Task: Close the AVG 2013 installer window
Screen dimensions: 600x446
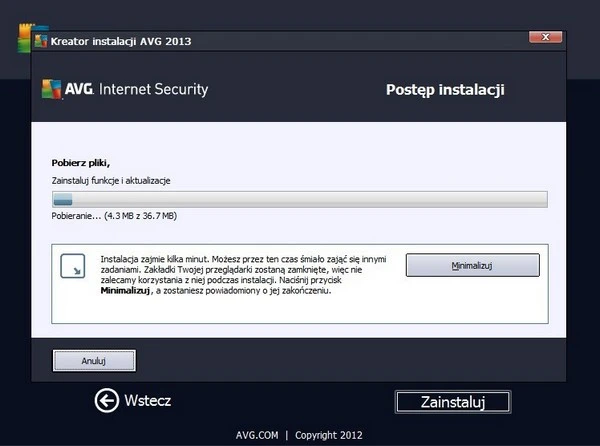Action: (x=543, y=38)
